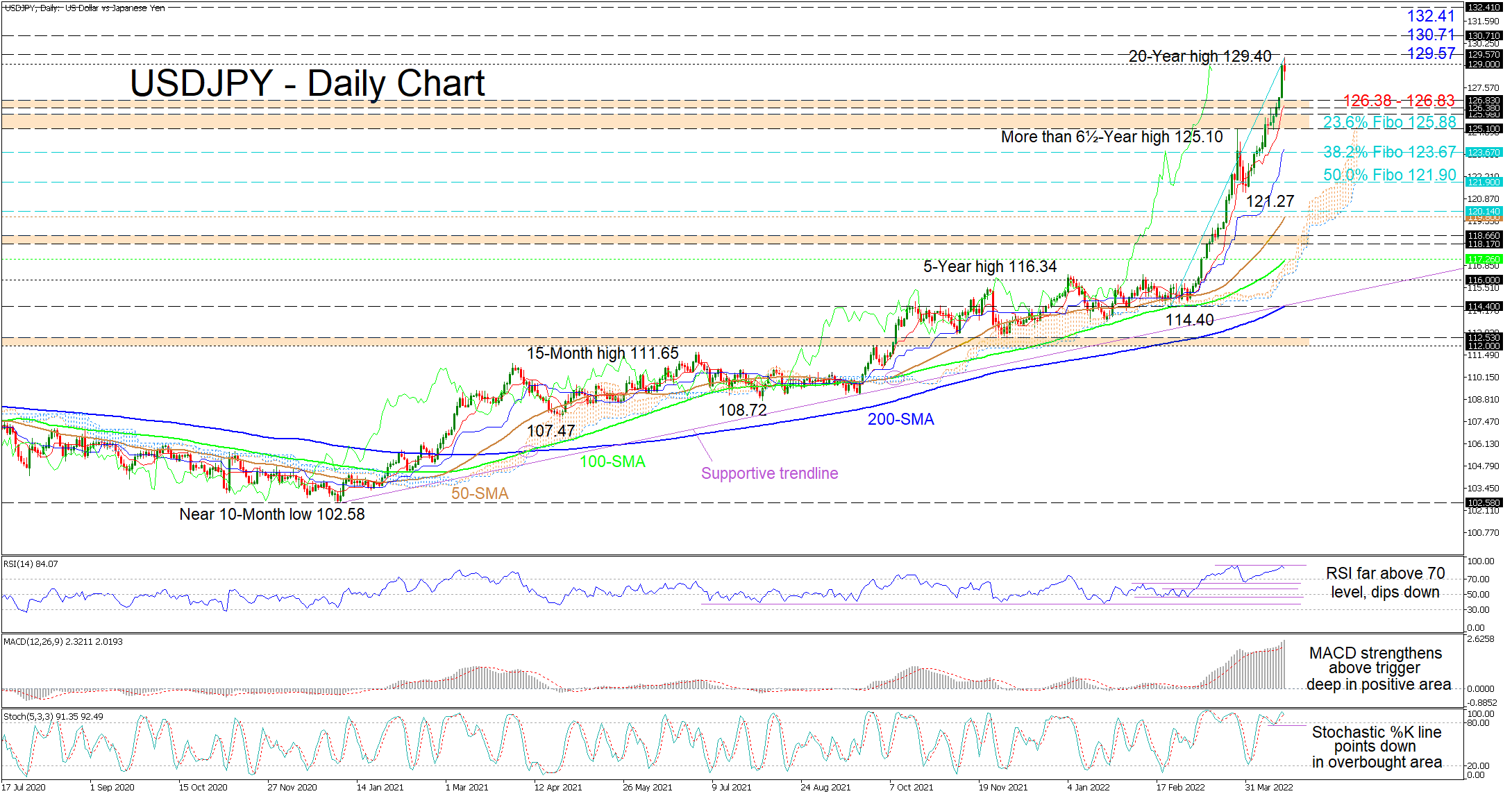The height and width of the screenshot is (796, 1512).
Task: Click the Supportive trendline label
Action: click(x=769, y=473)
